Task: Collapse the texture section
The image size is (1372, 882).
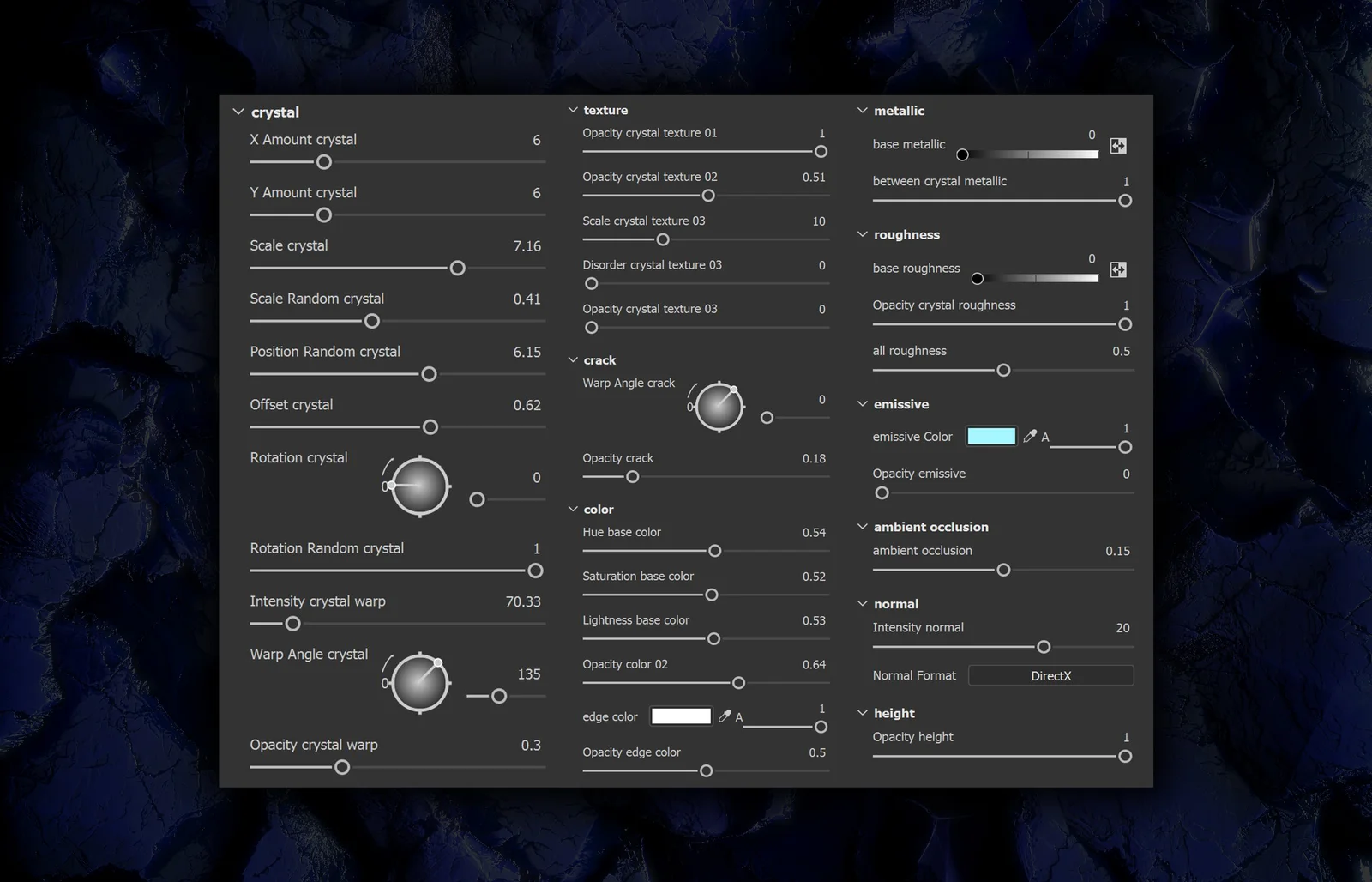Action: 573,110
